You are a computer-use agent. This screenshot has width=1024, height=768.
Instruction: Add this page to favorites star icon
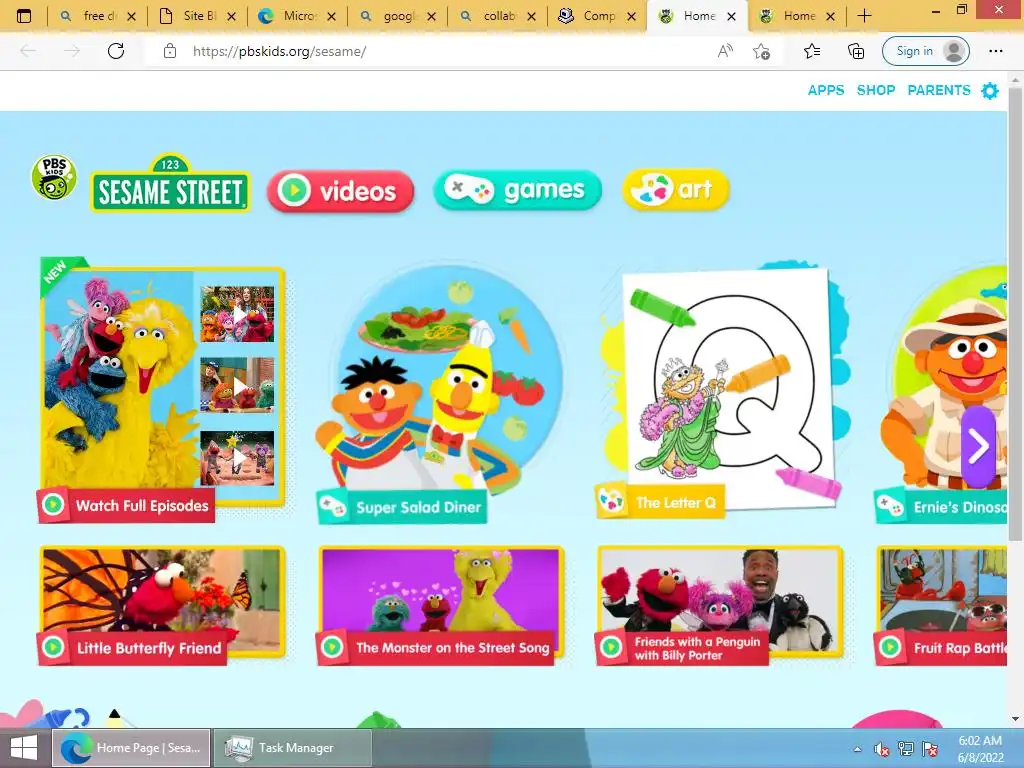pyautogui.click(x=761, y=51)
